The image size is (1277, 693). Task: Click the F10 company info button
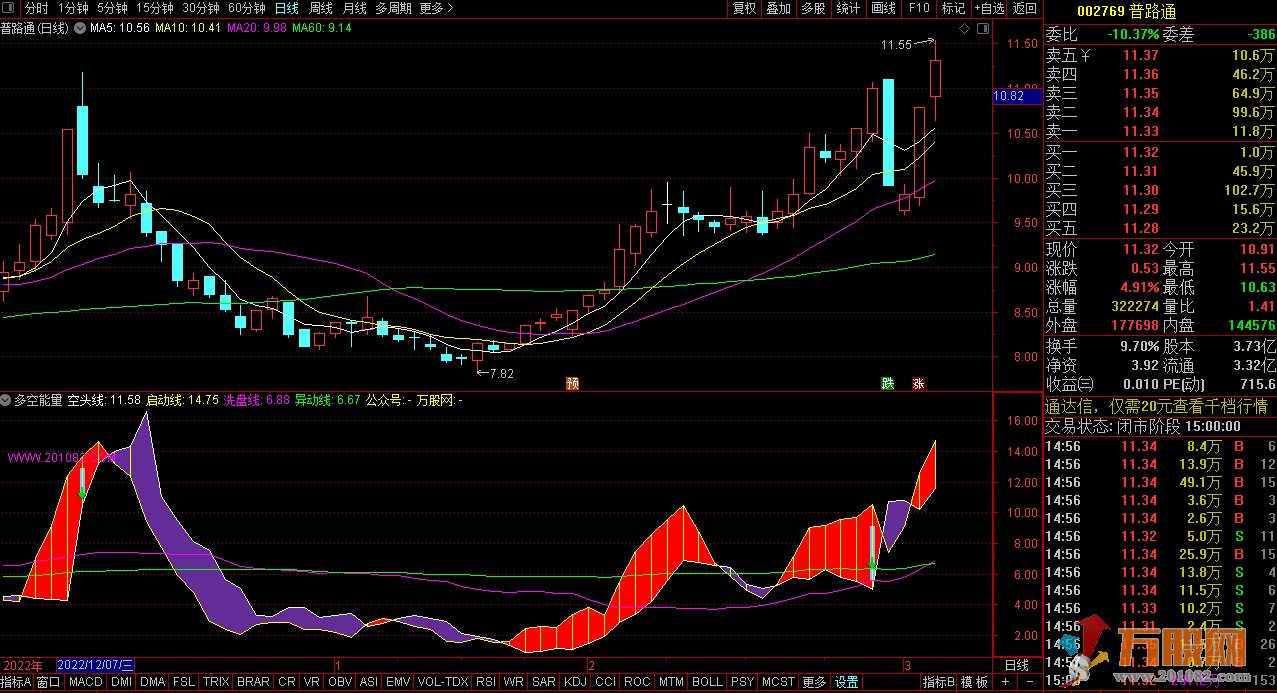point(919,8)
